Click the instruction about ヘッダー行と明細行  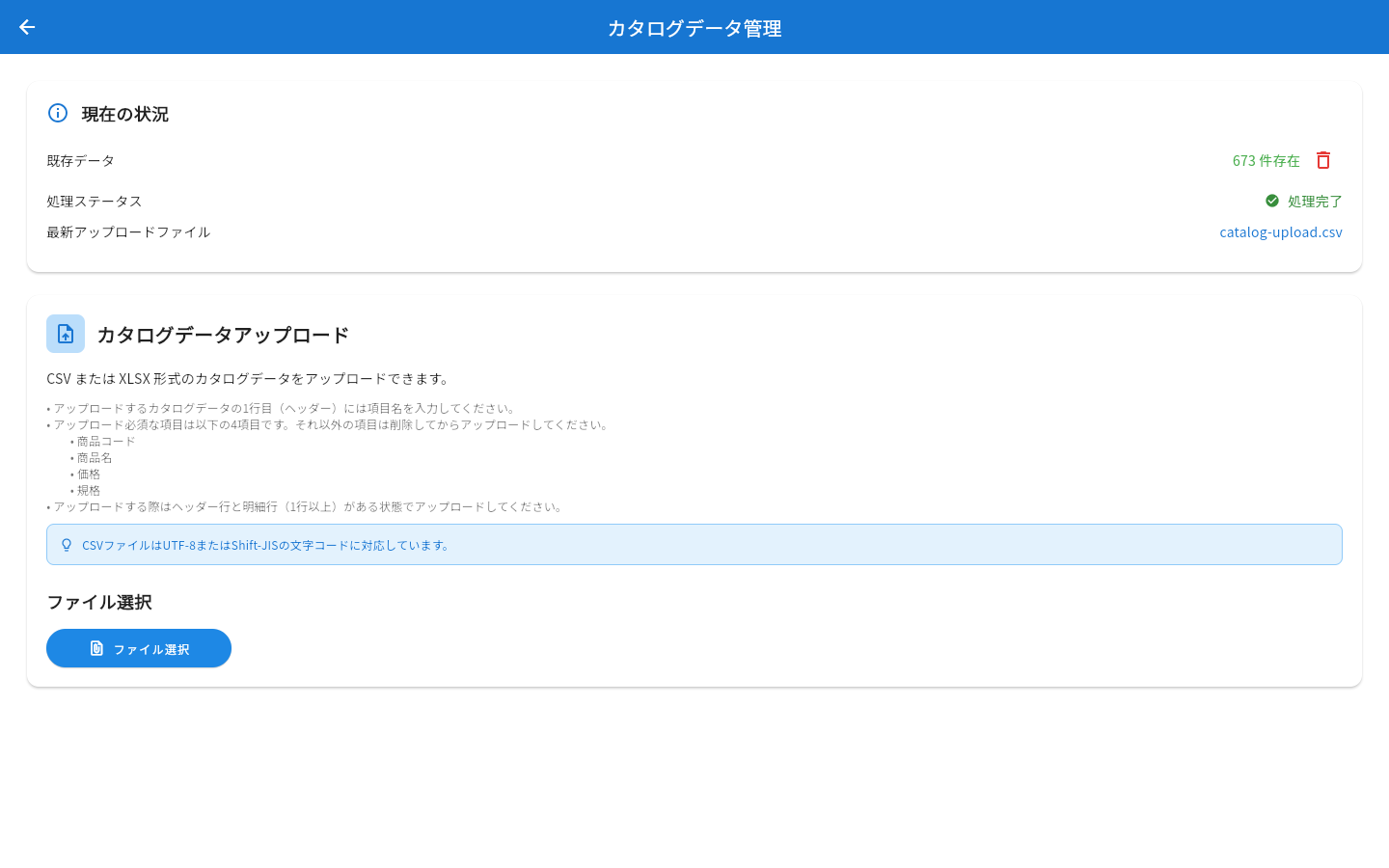pyautogui.click(x=307, y=506)
